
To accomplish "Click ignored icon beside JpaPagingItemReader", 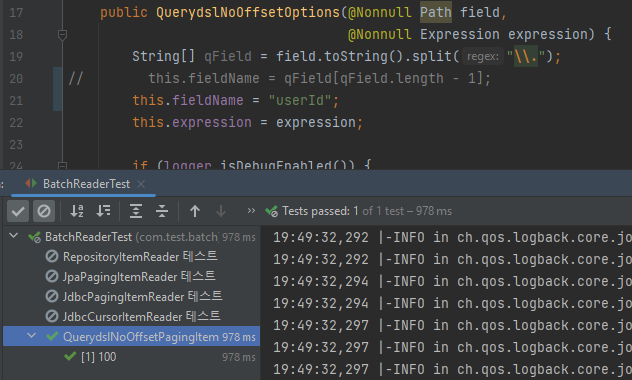I will (x=52, y=276).
